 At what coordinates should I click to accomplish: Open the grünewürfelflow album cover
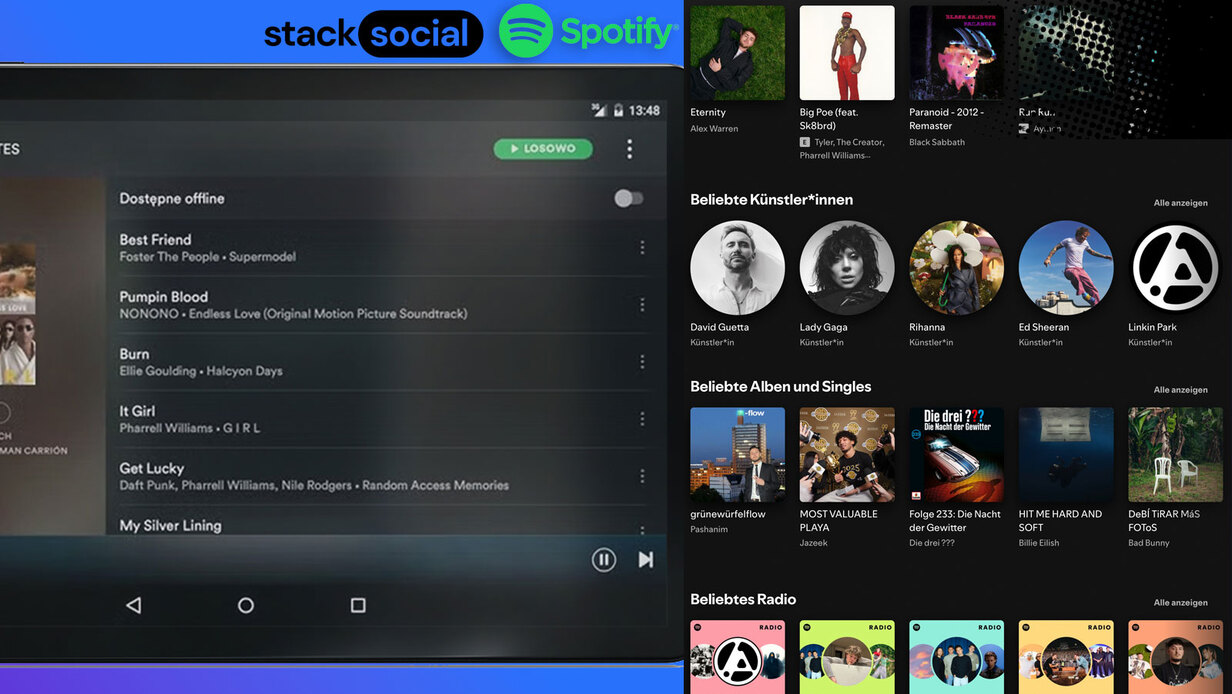coord(738,454)
